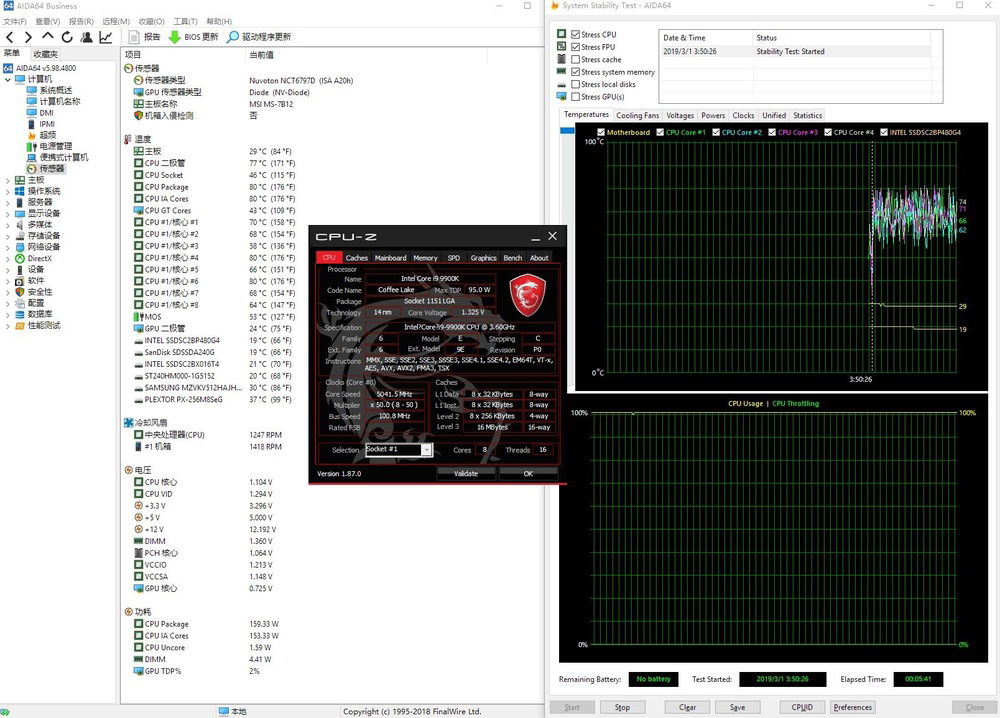
Task: Toggle the Stress FPU checkbox
Action: click(575, 47)
